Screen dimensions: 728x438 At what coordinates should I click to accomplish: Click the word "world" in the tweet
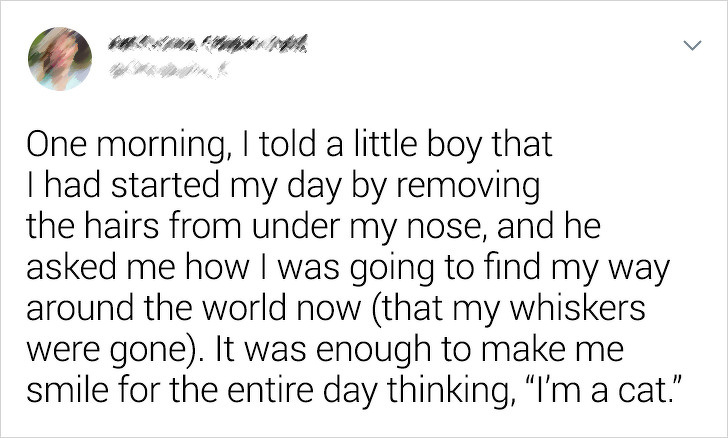[245, 308]
